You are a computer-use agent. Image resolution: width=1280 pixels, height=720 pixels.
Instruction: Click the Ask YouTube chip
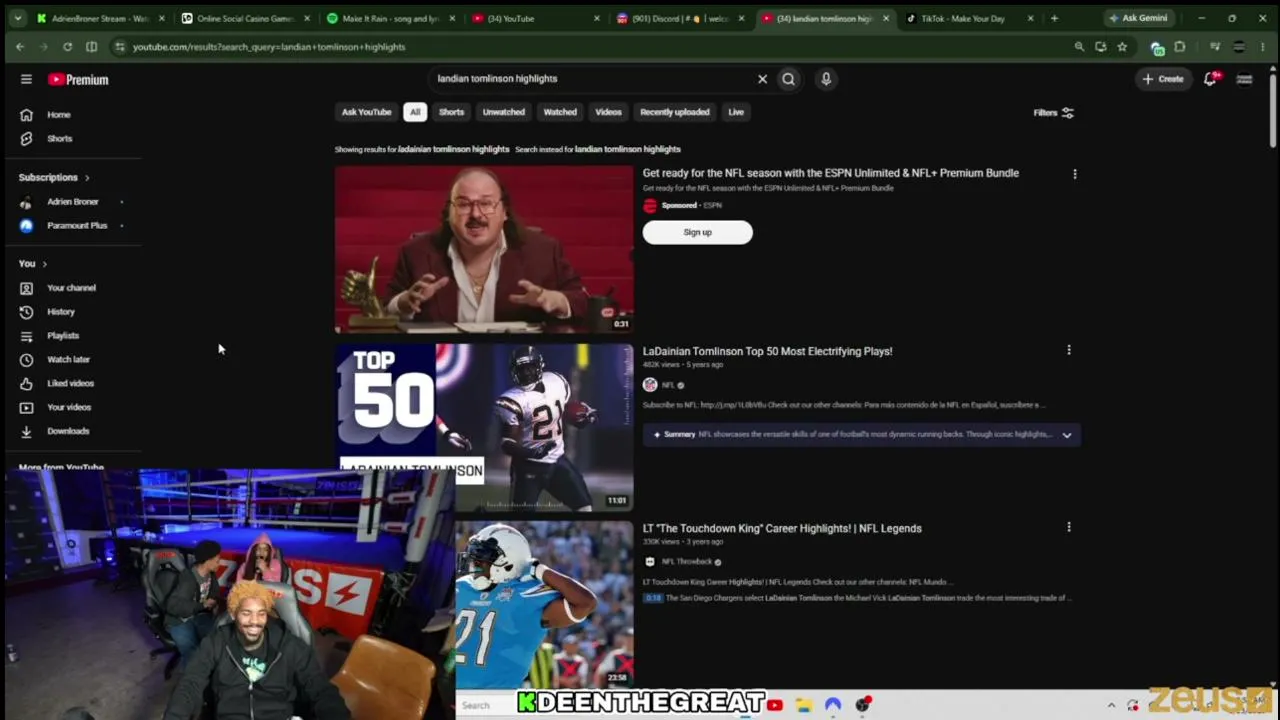366,112
